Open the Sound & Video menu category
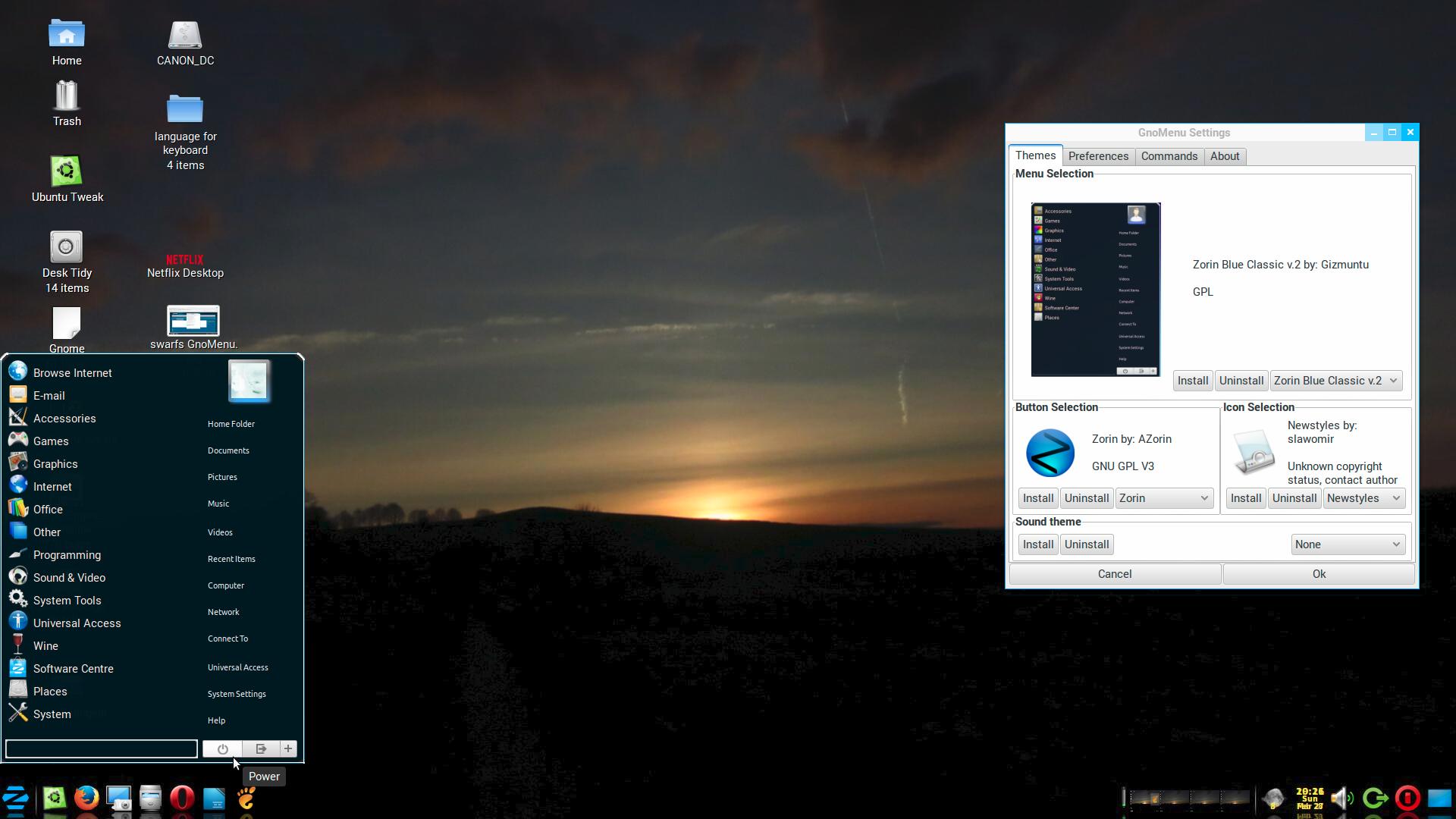1456x819 pixels. click(69, 578)
